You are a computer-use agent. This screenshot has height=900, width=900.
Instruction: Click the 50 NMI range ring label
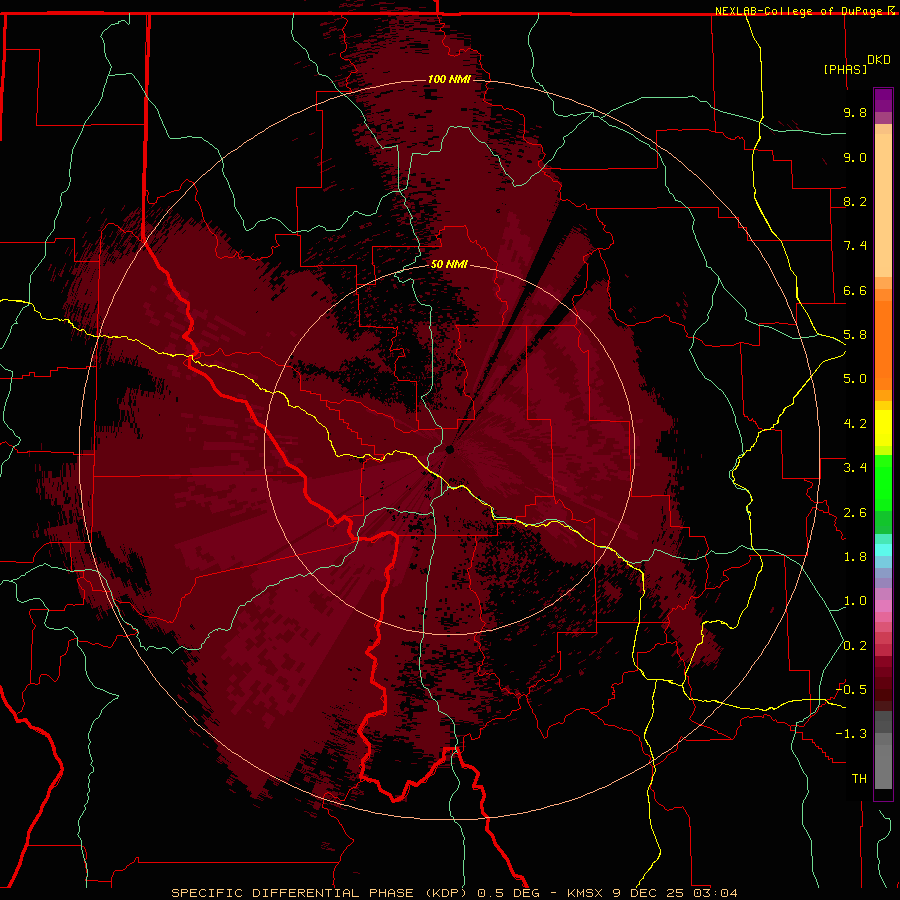[x=449, y=264]
